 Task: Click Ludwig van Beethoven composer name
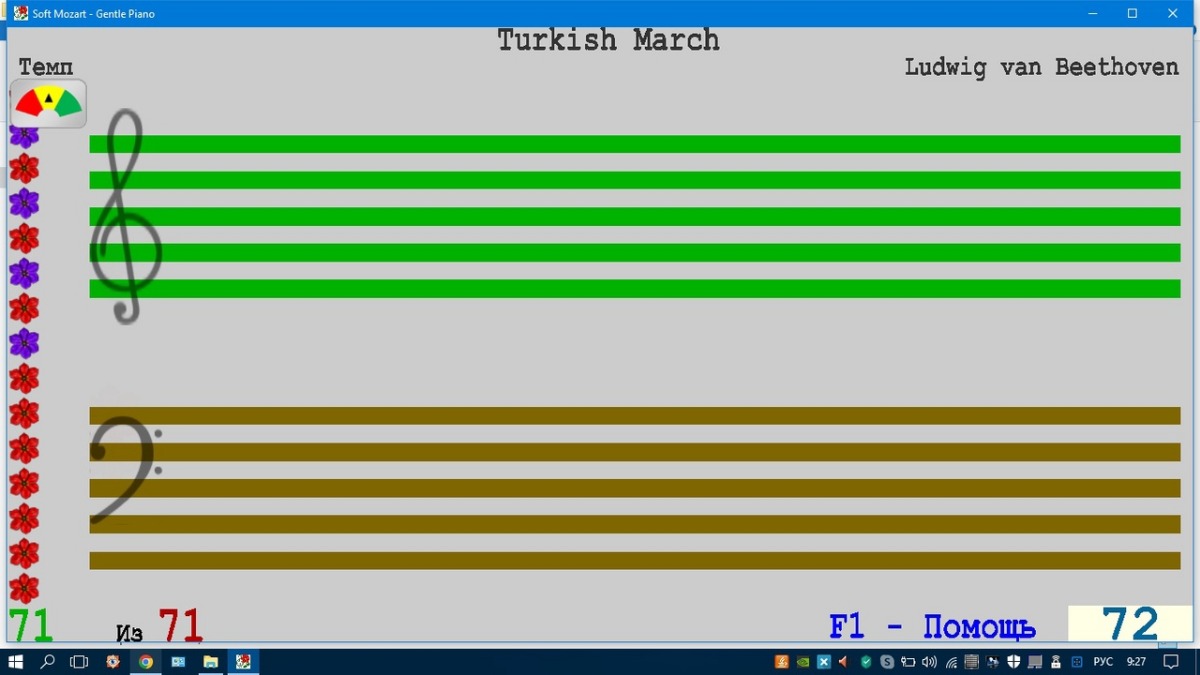pos(1042,67)
